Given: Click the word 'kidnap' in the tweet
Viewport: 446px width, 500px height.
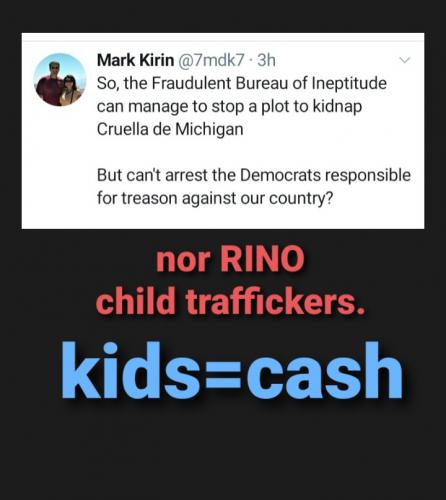Looking at the screenshot, I should tap(337, 107).
